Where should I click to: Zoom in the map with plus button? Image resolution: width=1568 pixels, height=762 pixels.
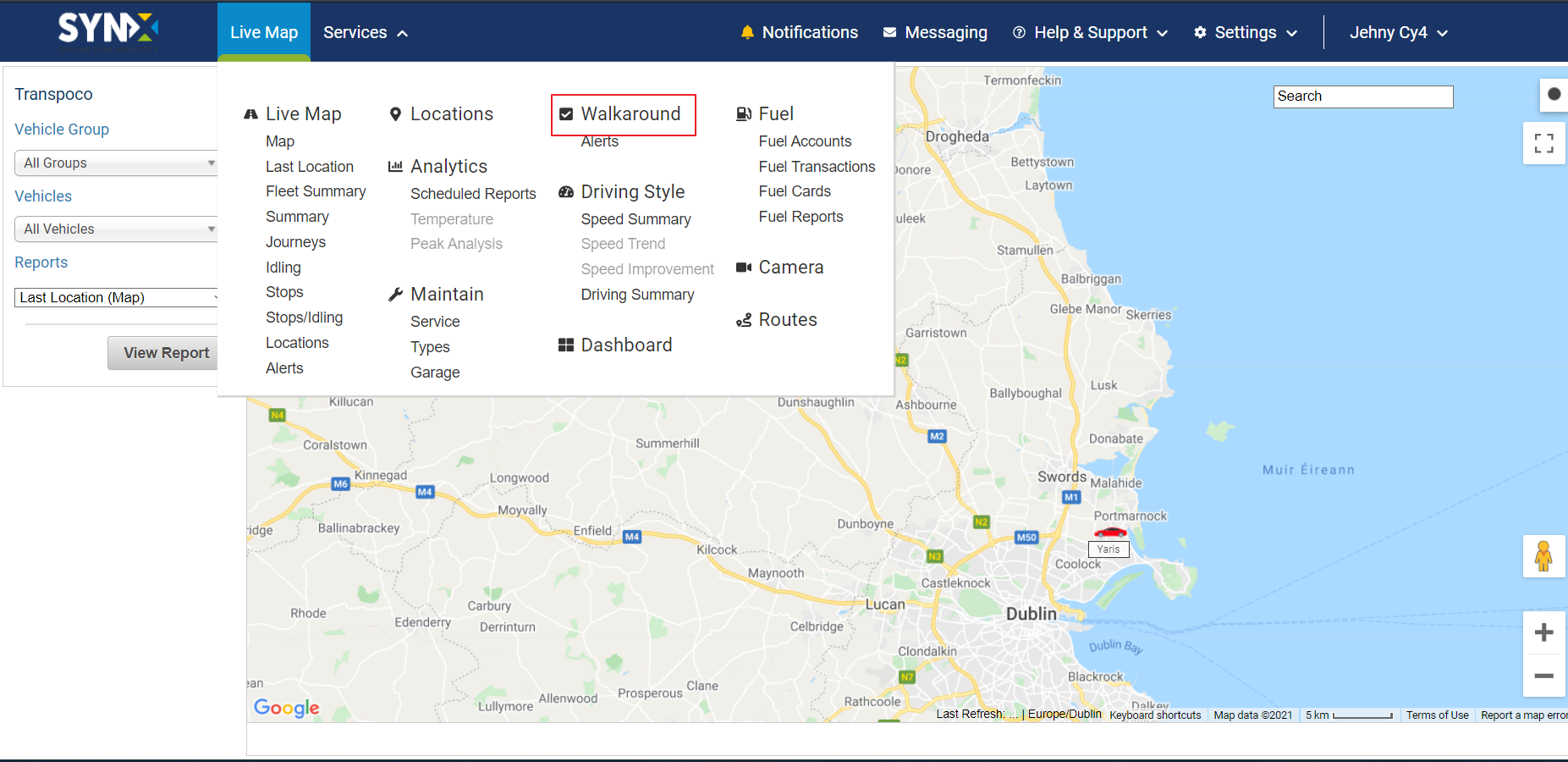(1543, 632)
